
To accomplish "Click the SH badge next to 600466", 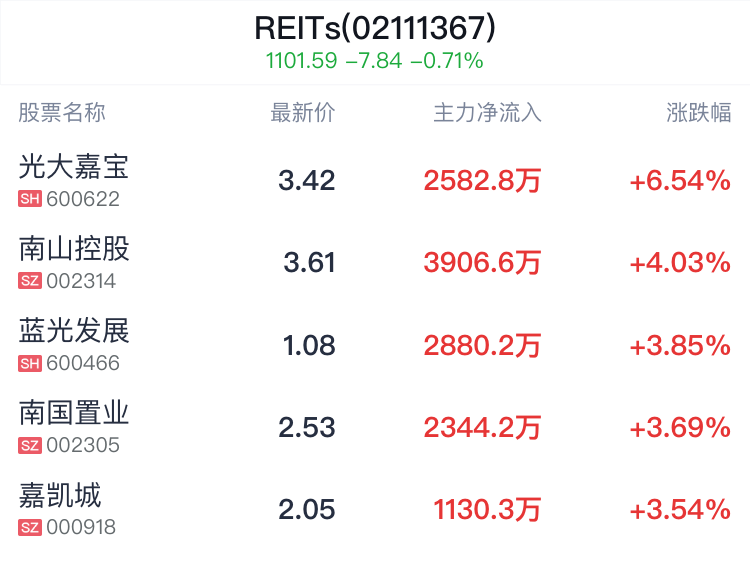I will [x=30, y=363].
